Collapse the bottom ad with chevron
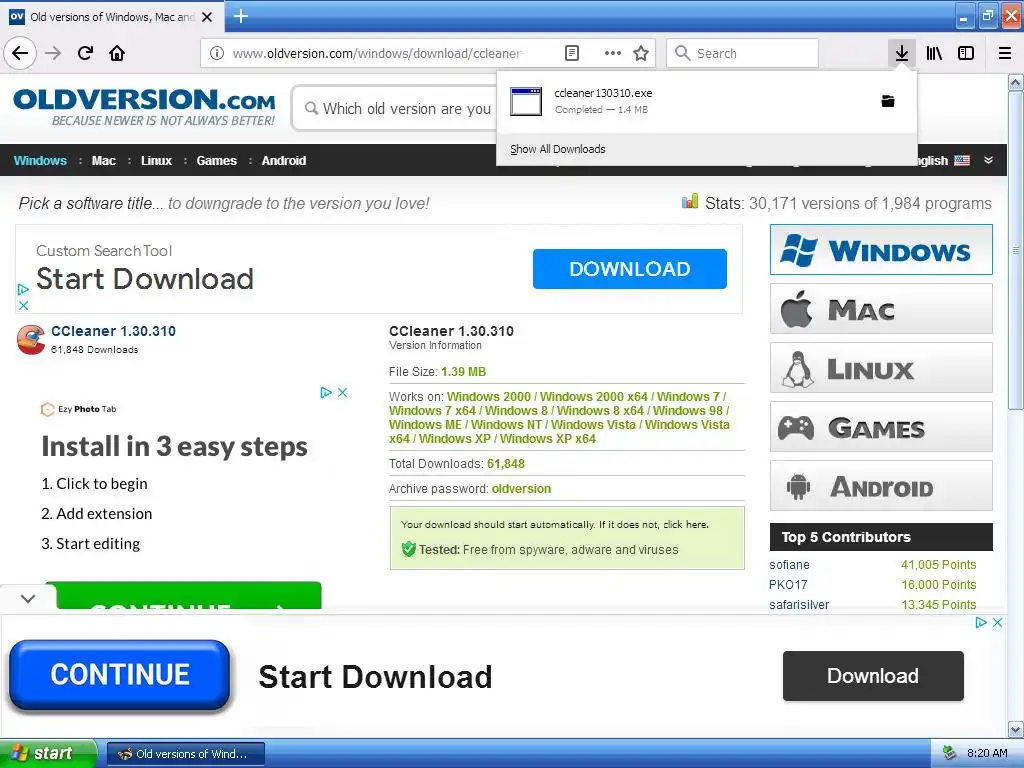Image resolution: width=1024 pixels, height=768 pixels. (28, 598)
